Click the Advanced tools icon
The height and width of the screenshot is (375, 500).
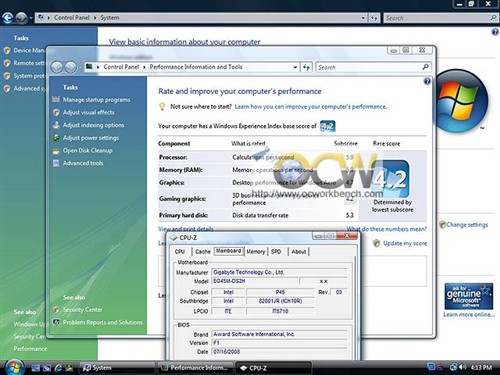[56, 163]
